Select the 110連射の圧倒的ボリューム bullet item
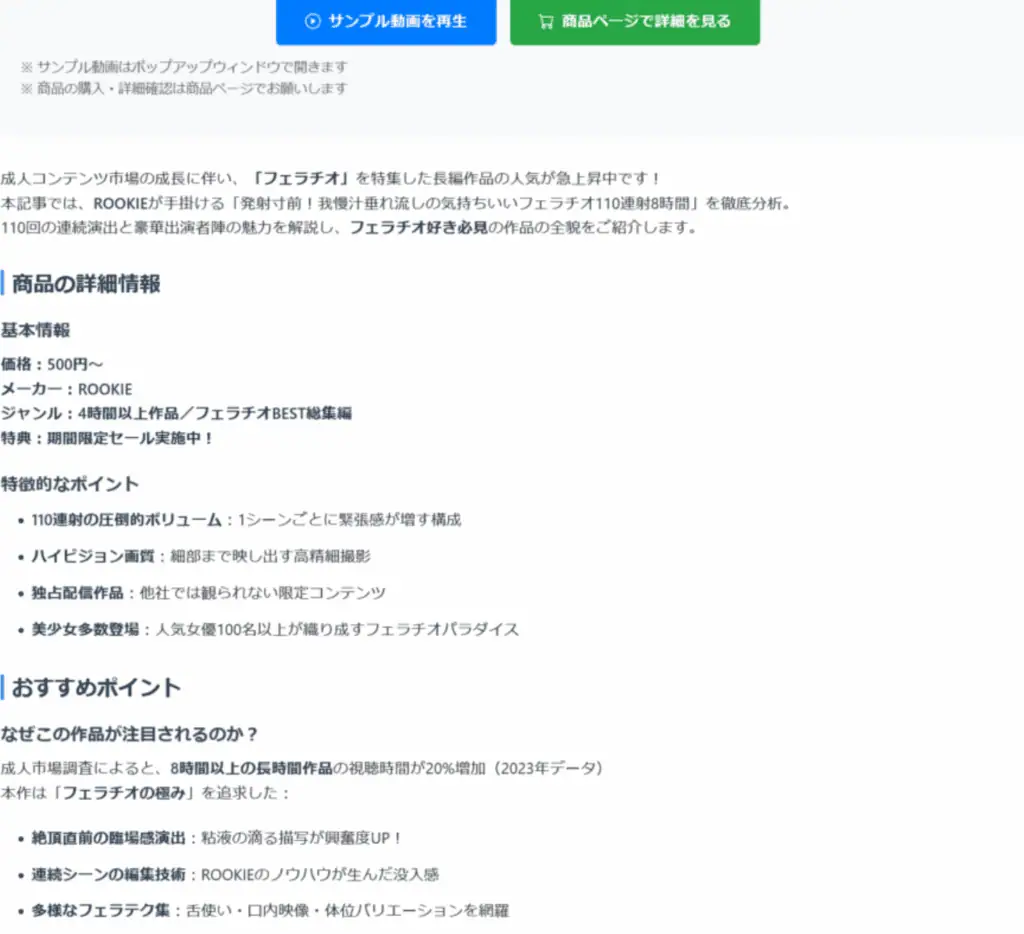Image resolution: width=1024 pixels, height=934 pixels. [246, 519]
